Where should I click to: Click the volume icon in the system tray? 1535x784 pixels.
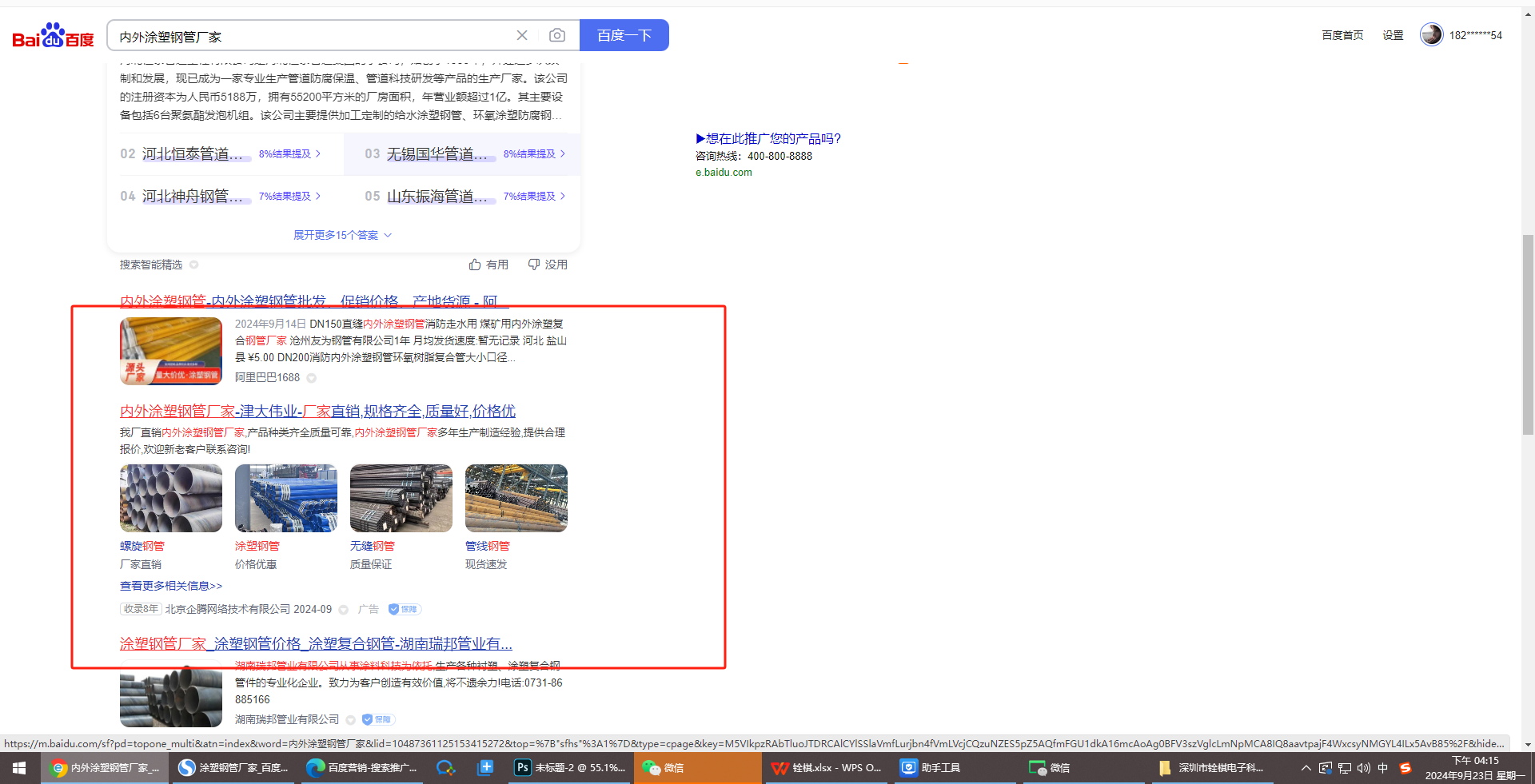click(1364, 768)
